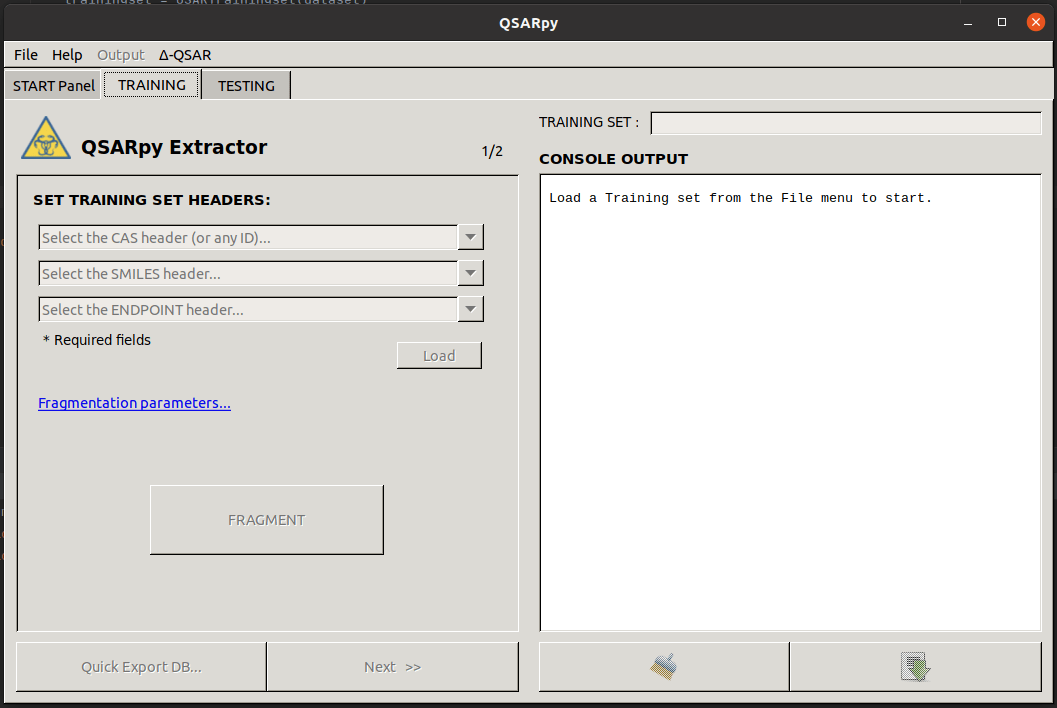
Task: Select the TRAINING tab
Action: coord(152,85)
